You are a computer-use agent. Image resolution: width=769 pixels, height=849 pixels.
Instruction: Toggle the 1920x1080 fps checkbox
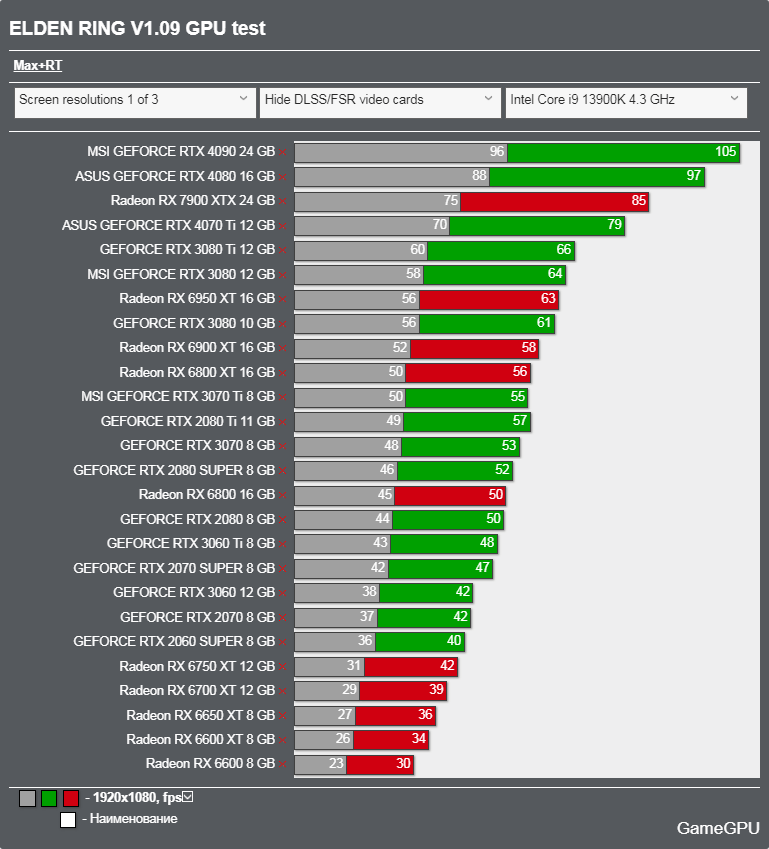pyautogui.click(x=188, y=796)
